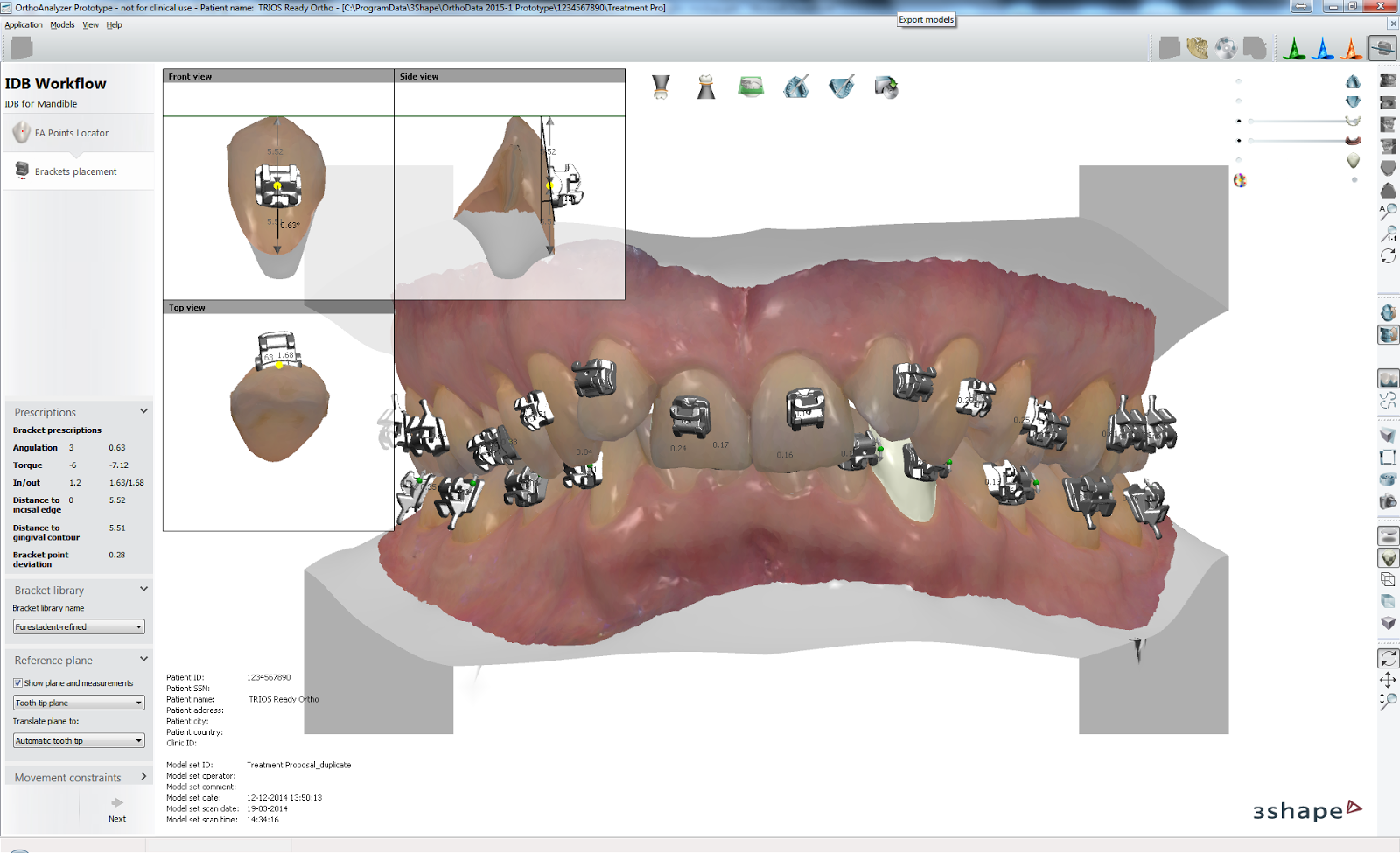This screenshot has height=853, width=1400.
Task: Click the Export models button
Action: pos(927,19)
